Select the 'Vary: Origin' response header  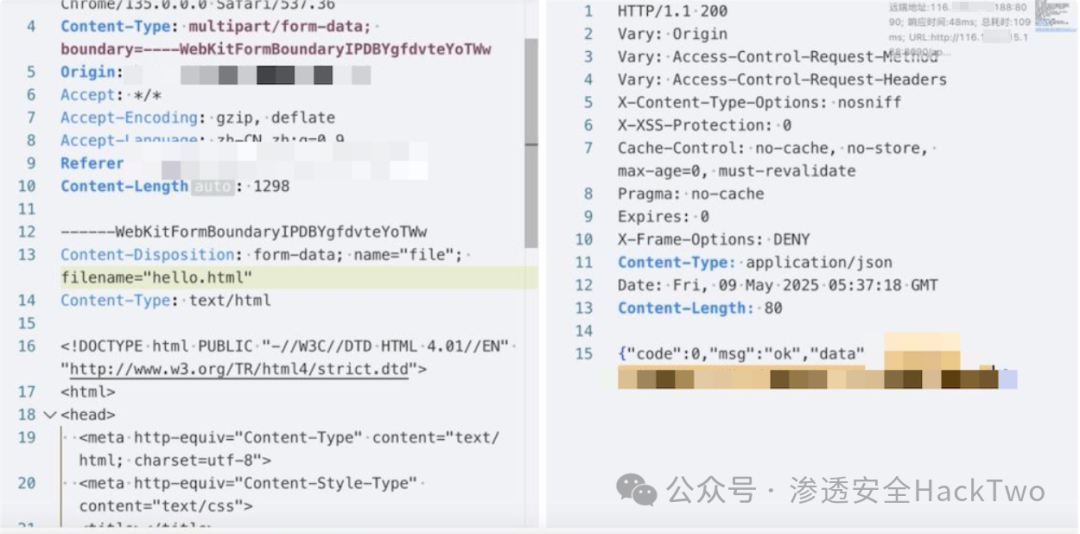(672, 34)
